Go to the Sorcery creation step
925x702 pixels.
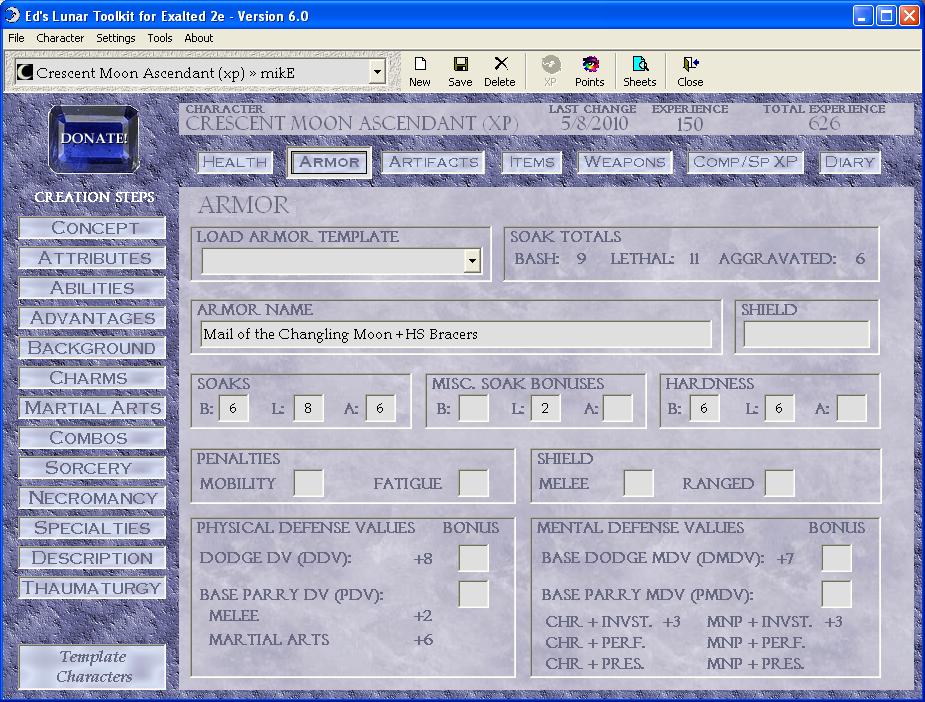click(x=92, y=468)
